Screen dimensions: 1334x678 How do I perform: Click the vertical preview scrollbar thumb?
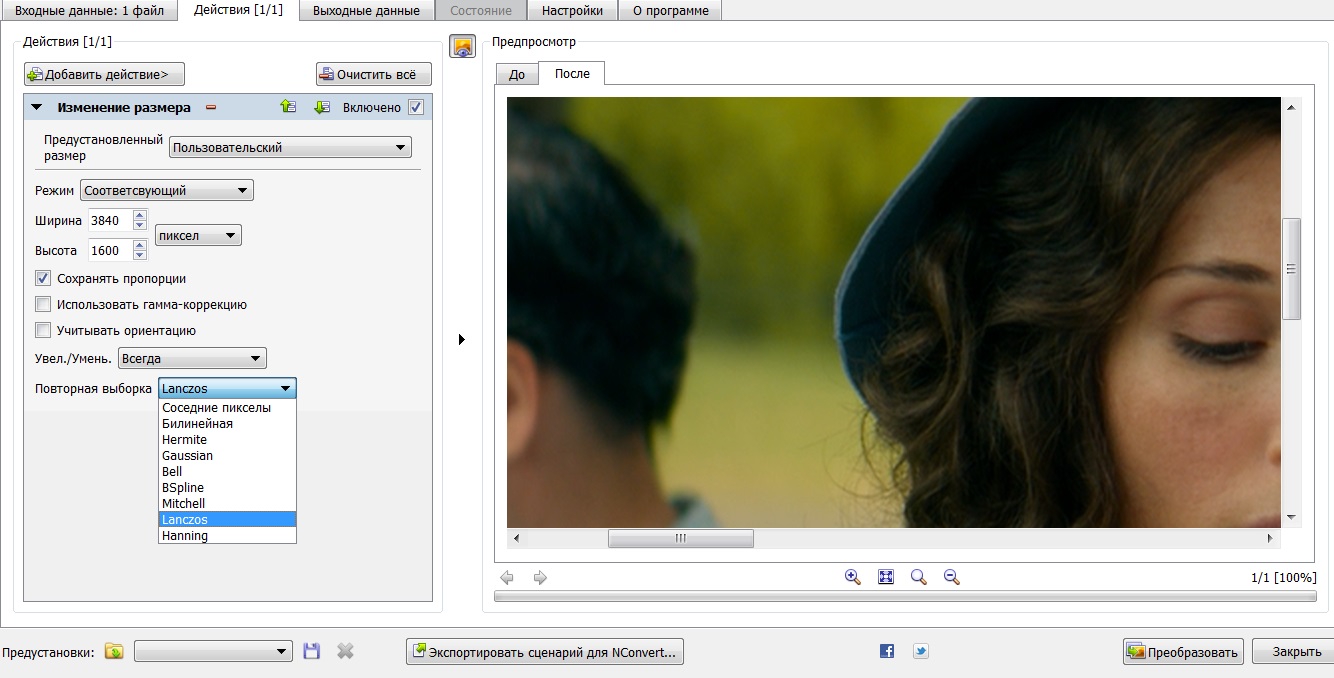tap(1291, 268)
